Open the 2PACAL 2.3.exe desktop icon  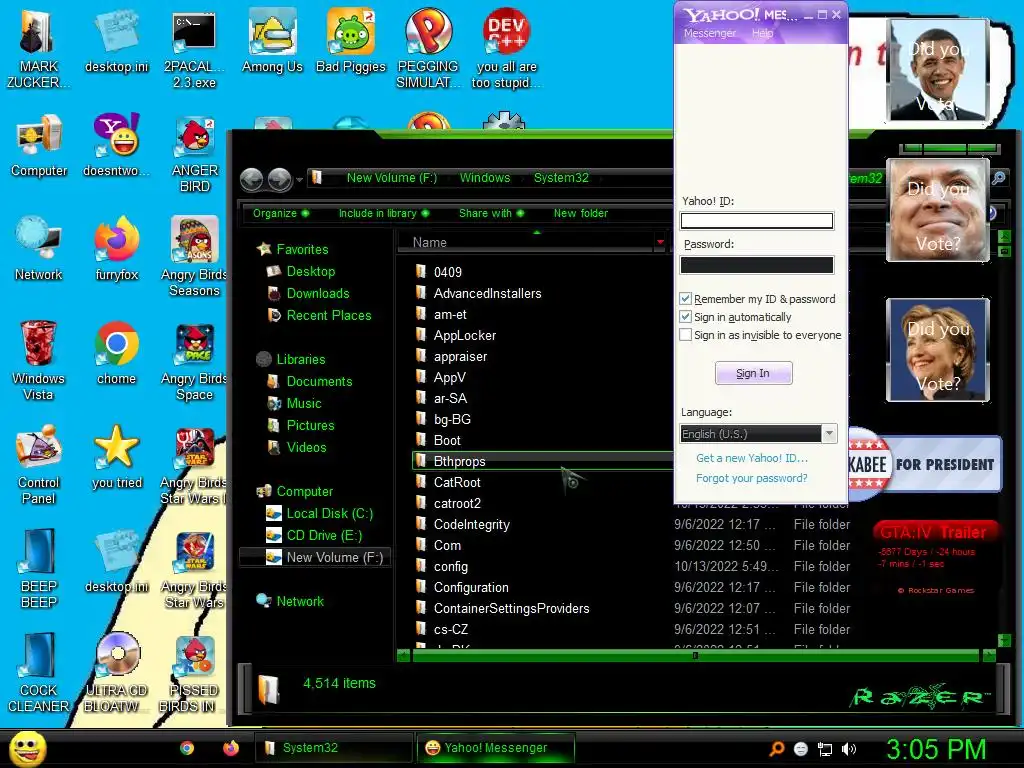point(194,48)
